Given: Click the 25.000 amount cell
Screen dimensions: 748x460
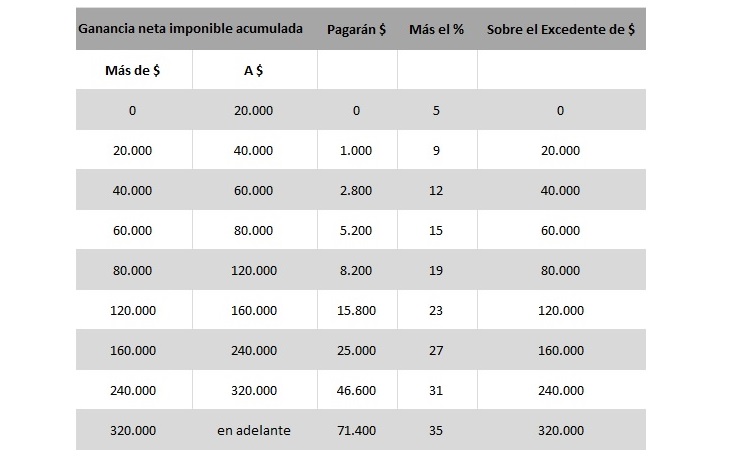Looking at the screenshot, I should [357, 350].
